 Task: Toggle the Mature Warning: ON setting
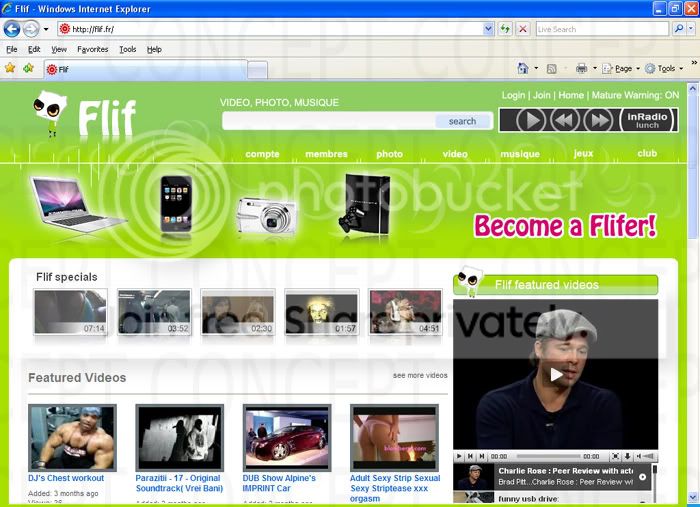click(635, 95)
